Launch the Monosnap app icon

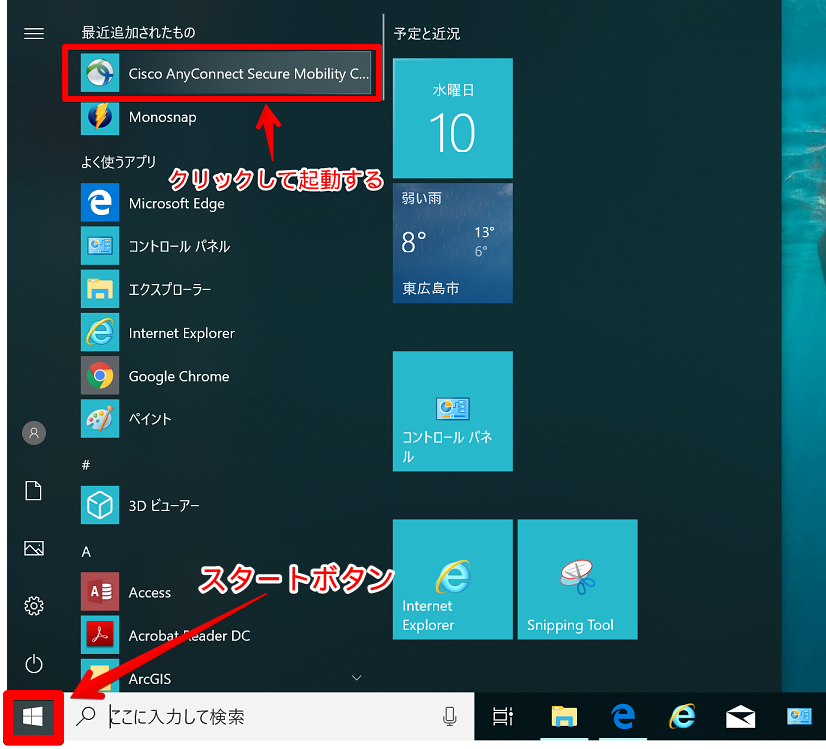[100, 116]
